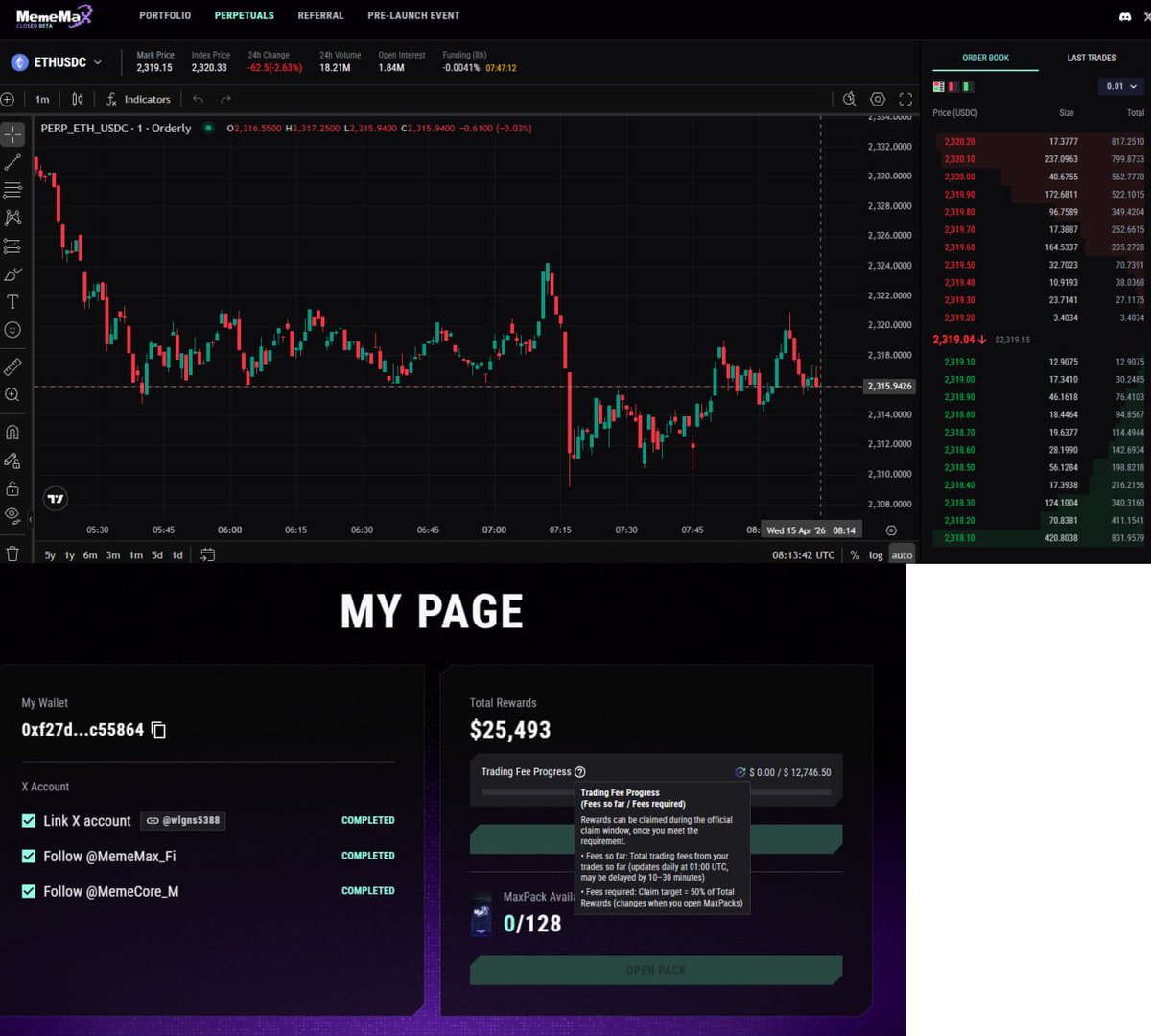Enter fullscreen chart mode
Viewport: 1151px width, 1036px height.
click(x=905, y=99)
